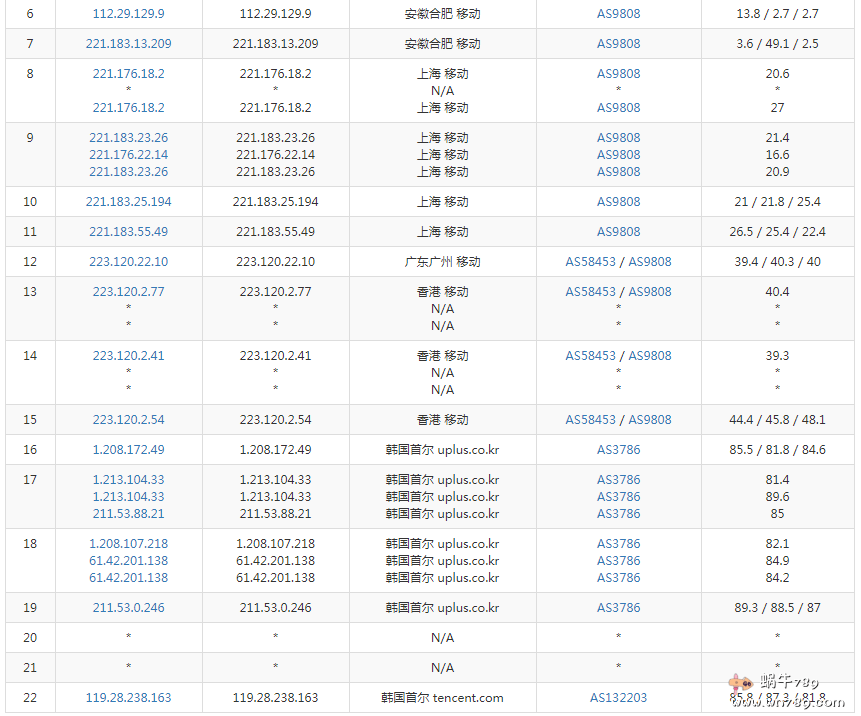Open the AS3786 link in hop 16
Viewport: 861px width, 716px height.
pyautogui.click(x=618, y=450)
